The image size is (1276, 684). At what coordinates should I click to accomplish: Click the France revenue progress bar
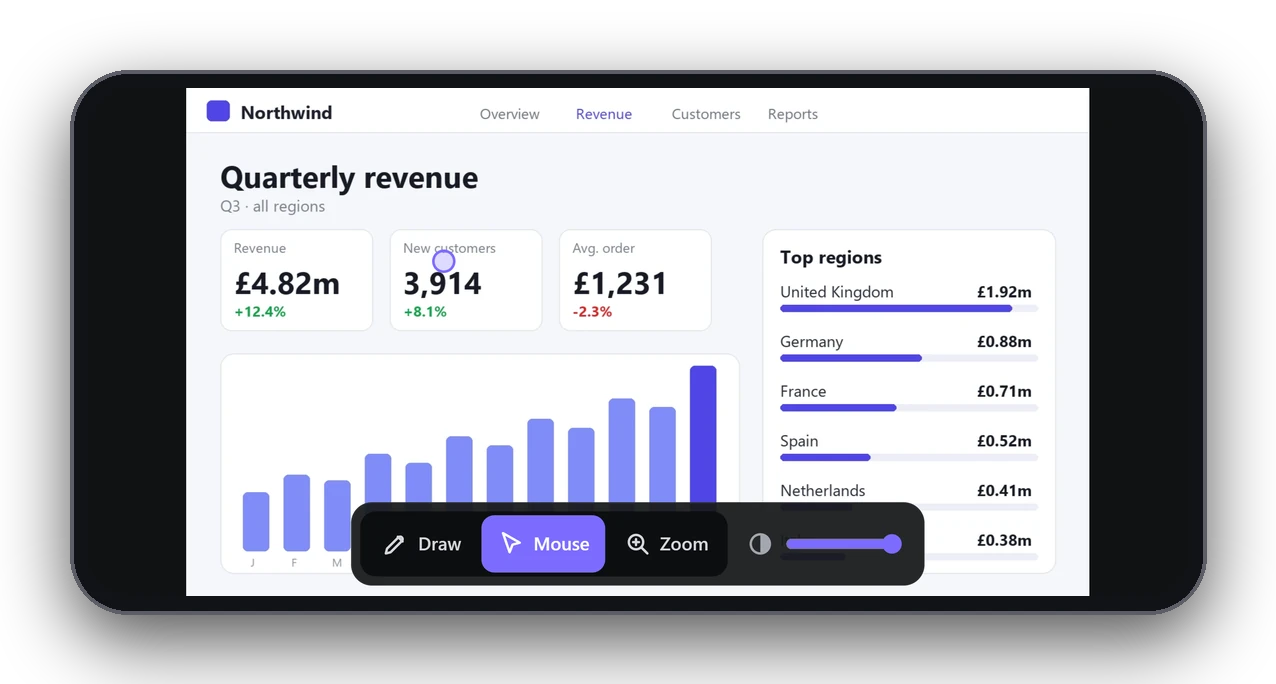pos(909,407)
